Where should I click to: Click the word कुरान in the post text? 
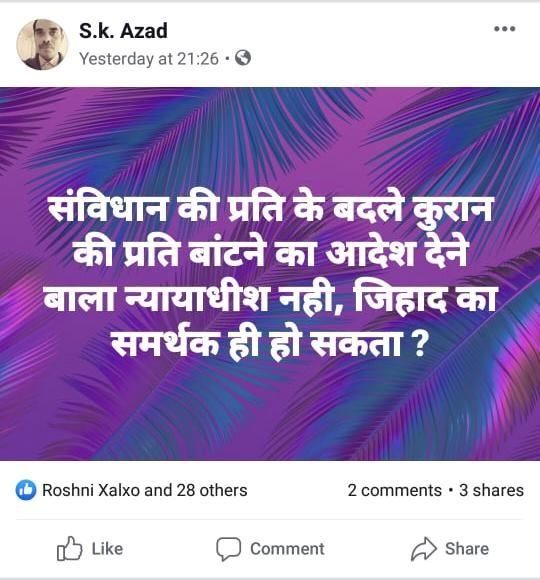coord(452,210)
